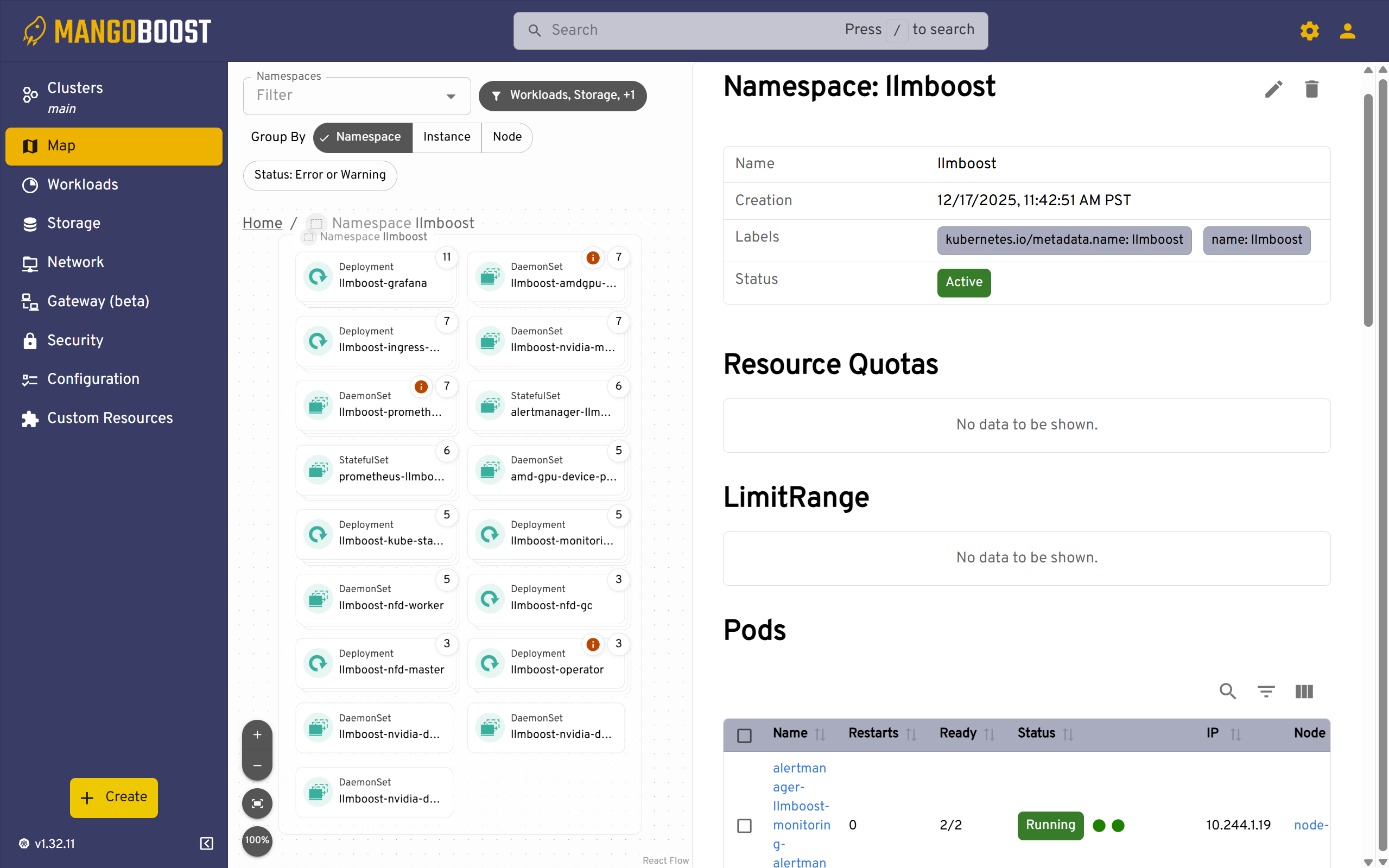1389x868 pixels.
Task: Delete the namespace using the trash icon
Action: coord(1312,88)
